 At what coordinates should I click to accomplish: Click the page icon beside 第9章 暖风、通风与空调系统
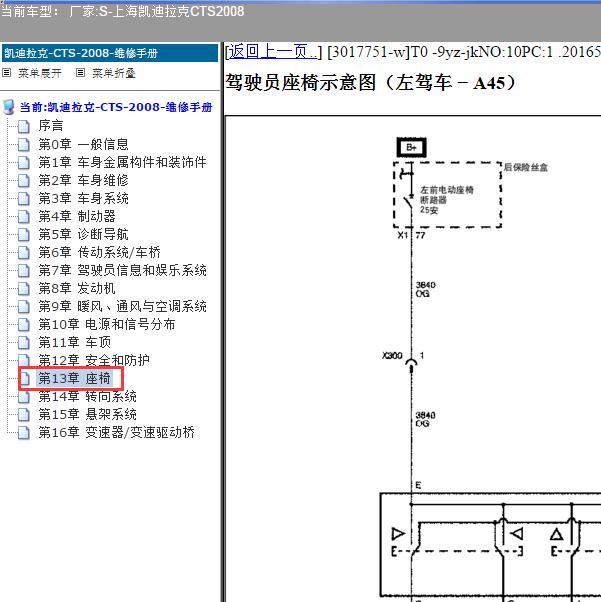24,307
